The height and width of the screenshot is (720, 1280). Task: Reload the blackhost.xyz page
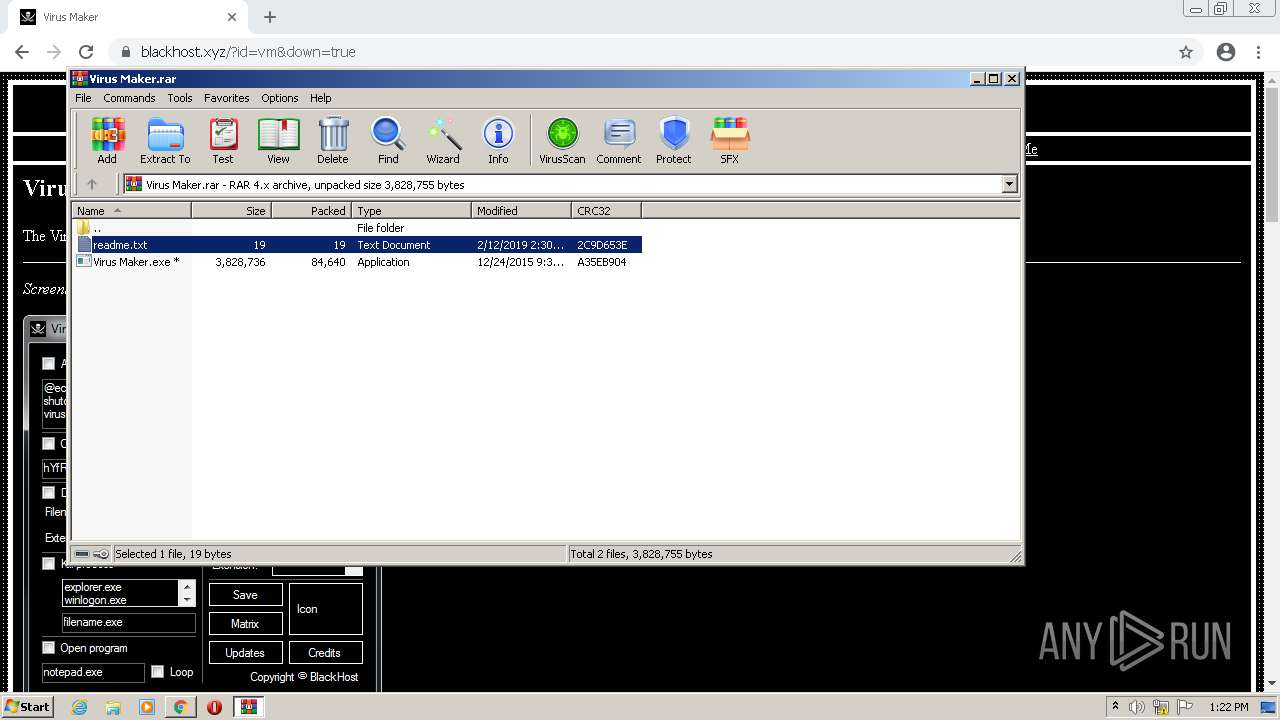[x=86, y=52]
